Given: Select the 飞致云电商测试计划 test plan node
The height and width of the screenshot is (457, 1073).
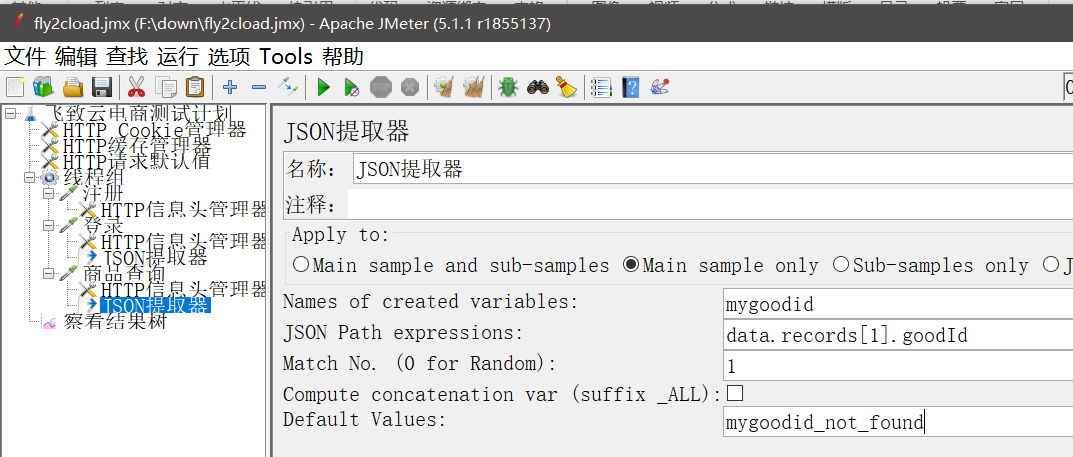Looking at the screenshot, I should [x=138, y=114].
